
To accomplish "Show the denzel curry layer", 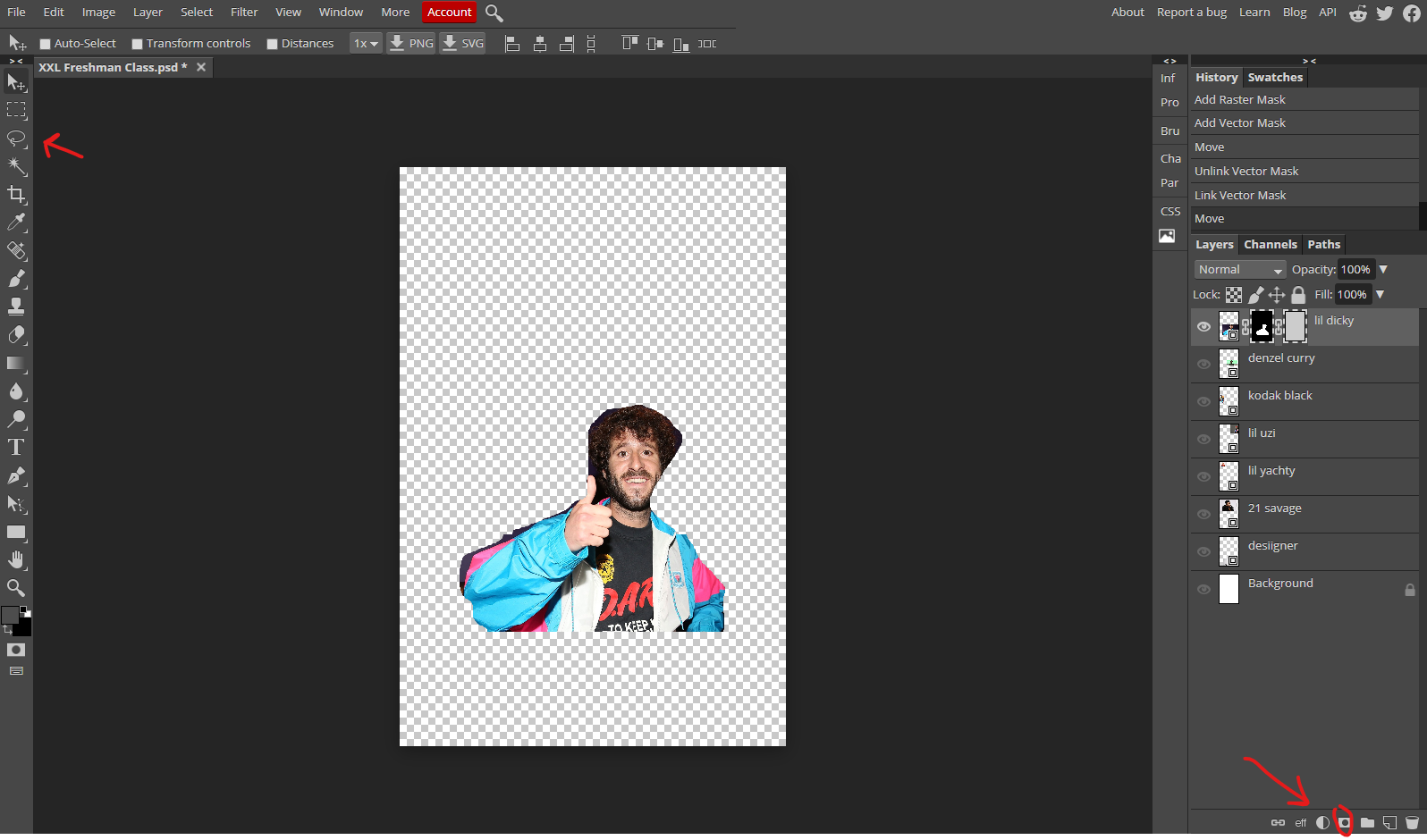I will (1203, 364).
